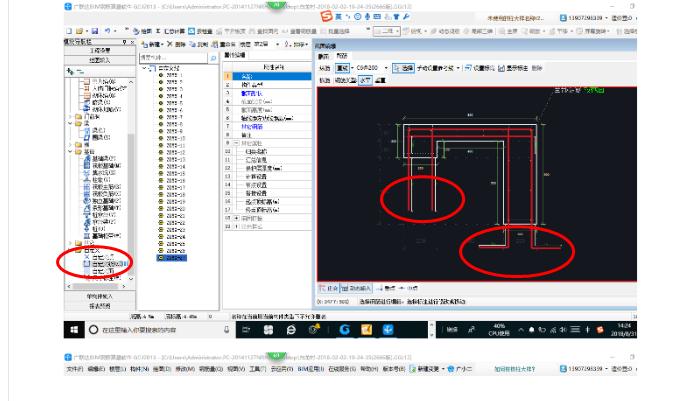Open the Windows Start menu

[x=74, y=330]
